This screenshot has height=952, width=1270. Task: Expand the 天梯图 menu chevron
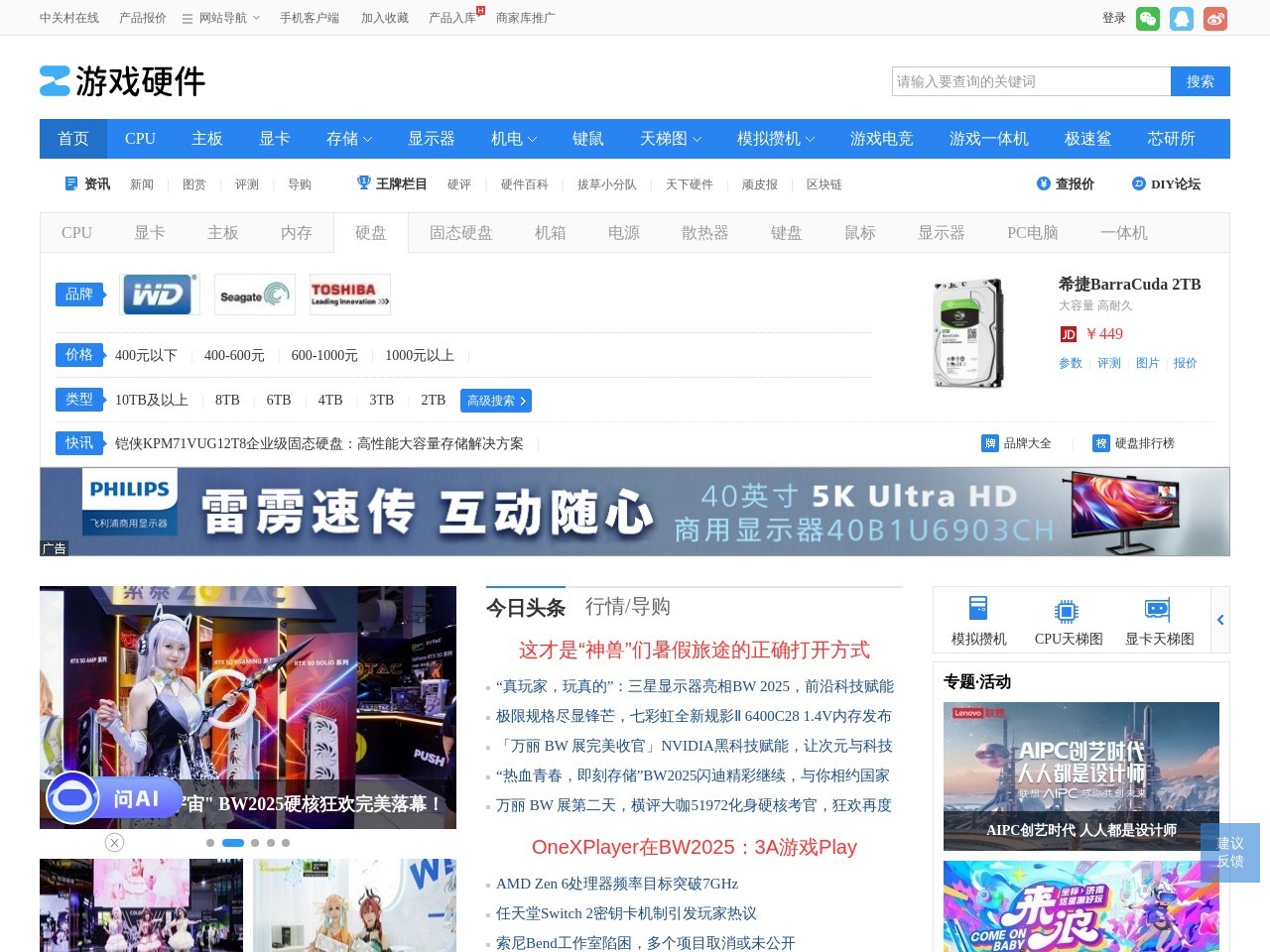[698, 139]
